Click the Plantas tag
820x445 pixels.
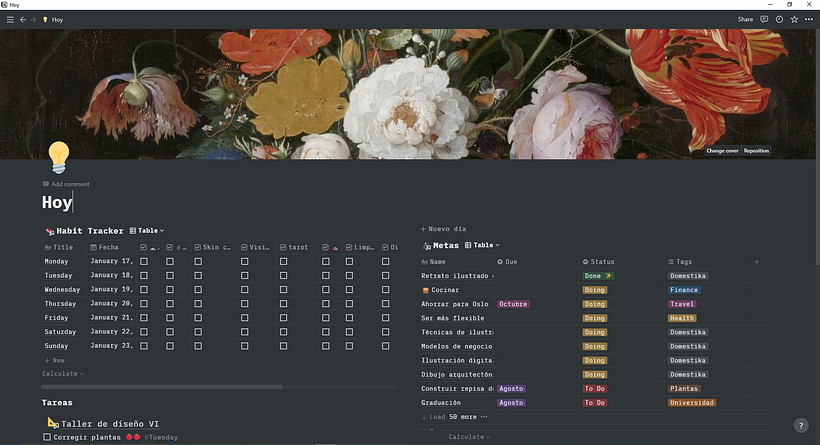[684, 389]
